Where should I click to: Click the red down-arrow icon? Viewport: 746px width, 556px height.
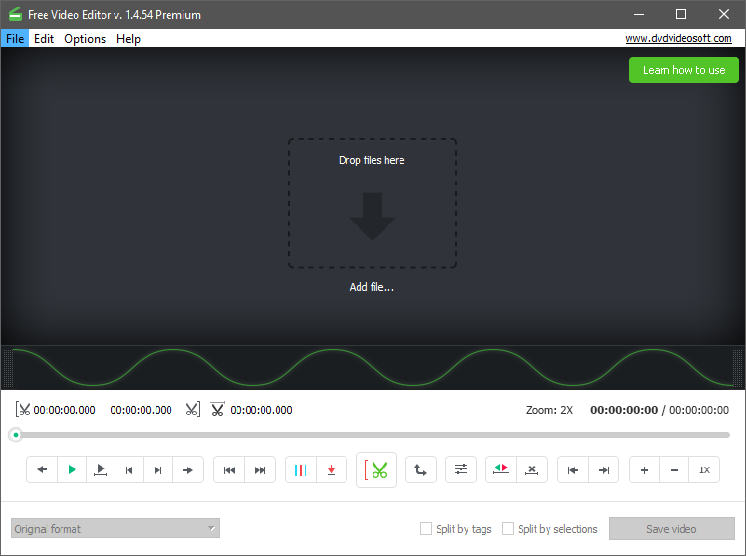tap(332, 470)
